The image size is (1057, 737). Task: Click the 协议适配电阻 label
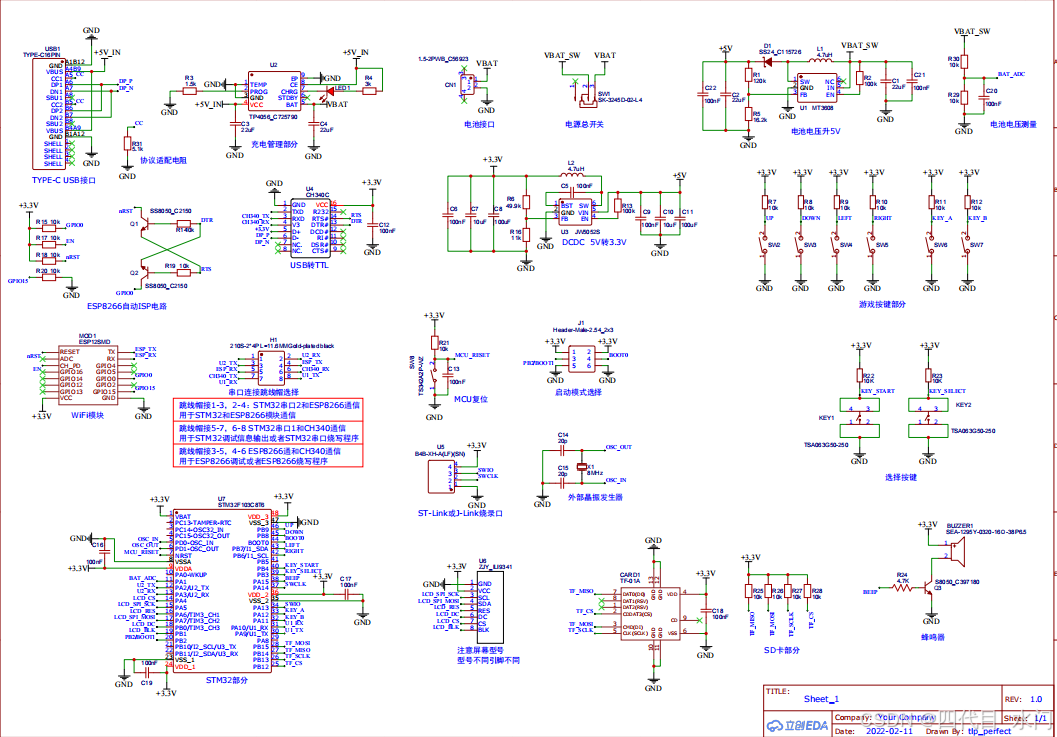pyautogui.click(x=163, y=160)
